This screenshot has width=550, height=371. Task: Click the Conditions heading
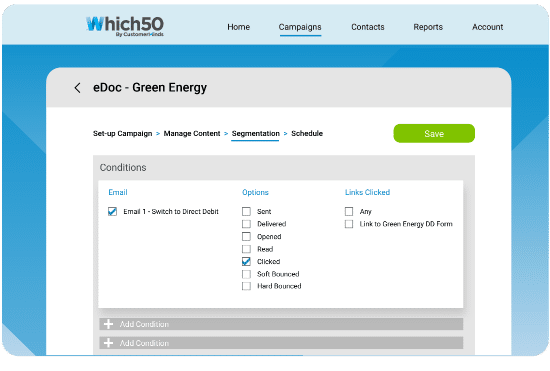[x=123, y=168]
